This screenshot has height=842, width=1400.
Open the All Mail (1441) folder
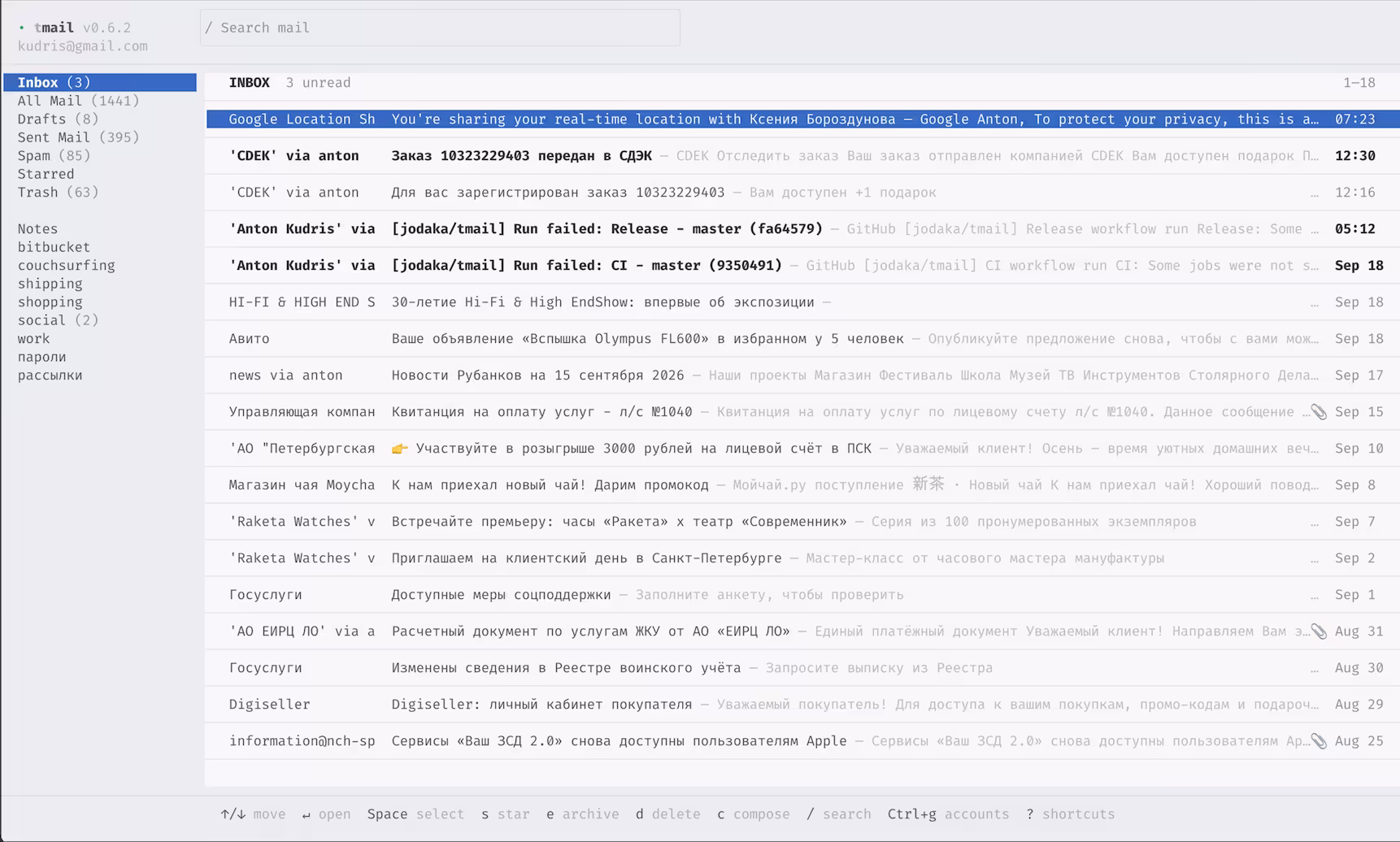point(79,101)
